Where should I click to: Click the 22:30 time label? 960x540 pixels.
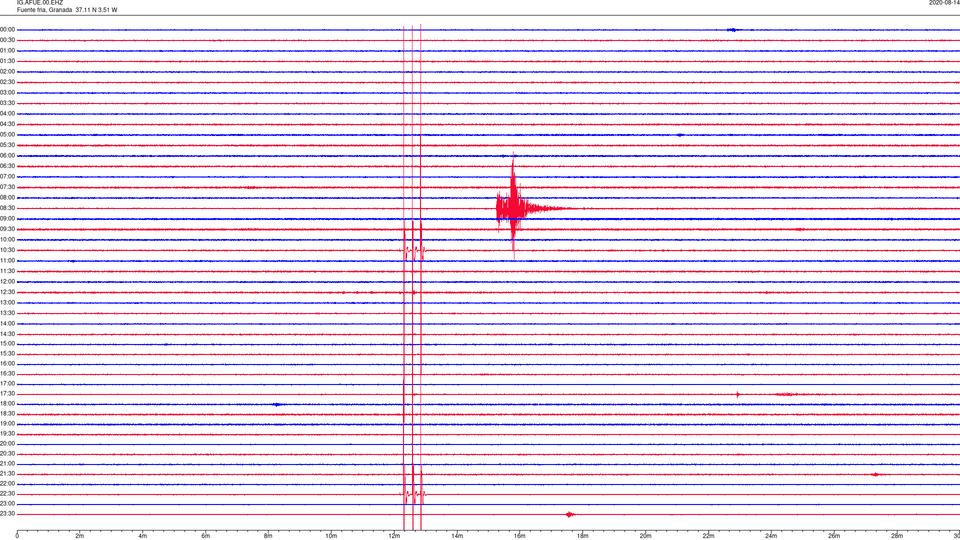tap(7, 493)
